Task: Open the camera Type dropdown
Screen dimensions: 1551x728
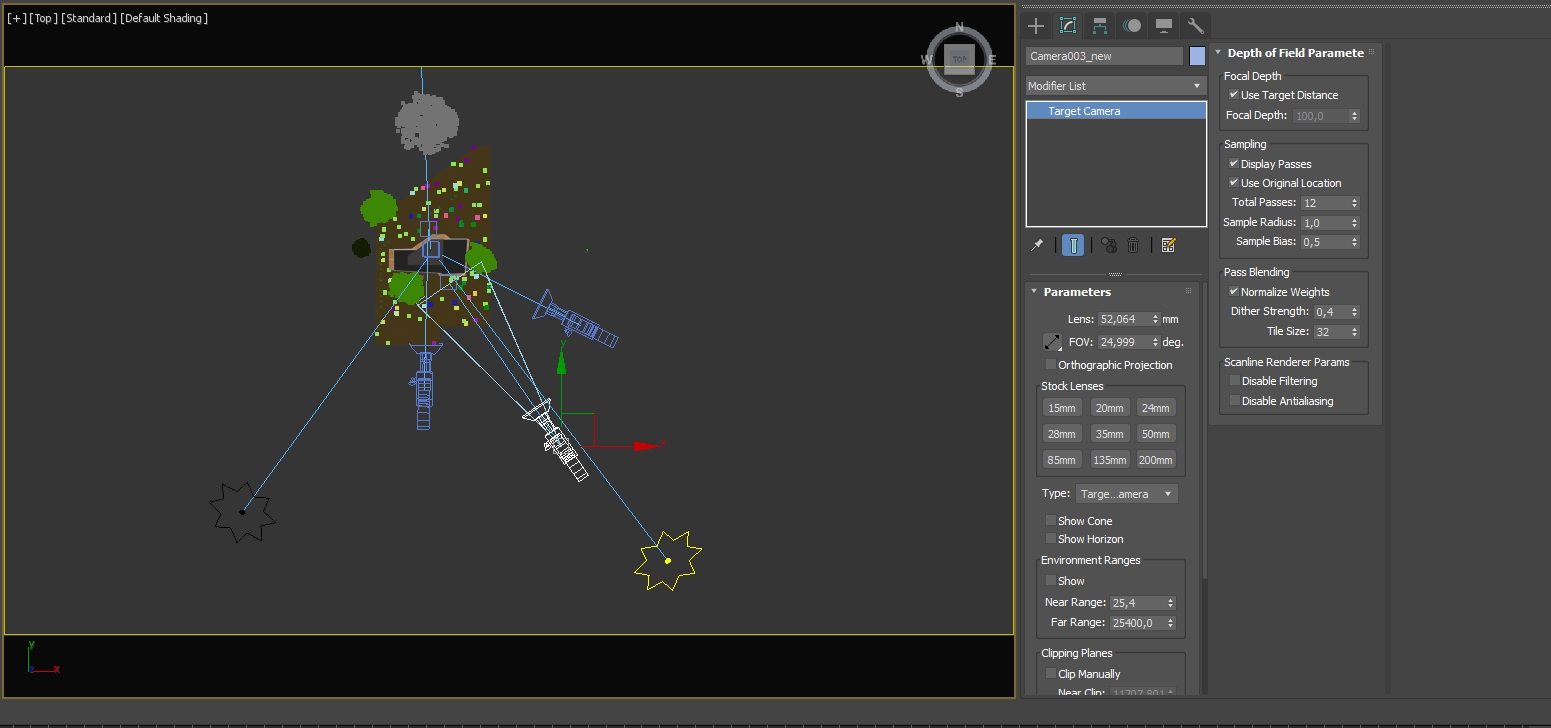Action: coord(1126,494)
